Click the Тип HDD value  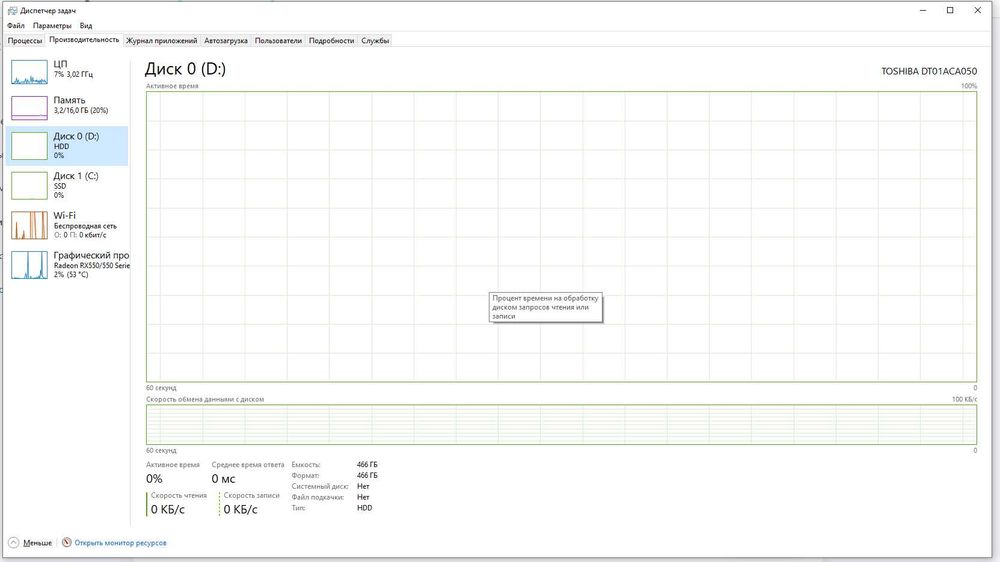coord(364,508)
